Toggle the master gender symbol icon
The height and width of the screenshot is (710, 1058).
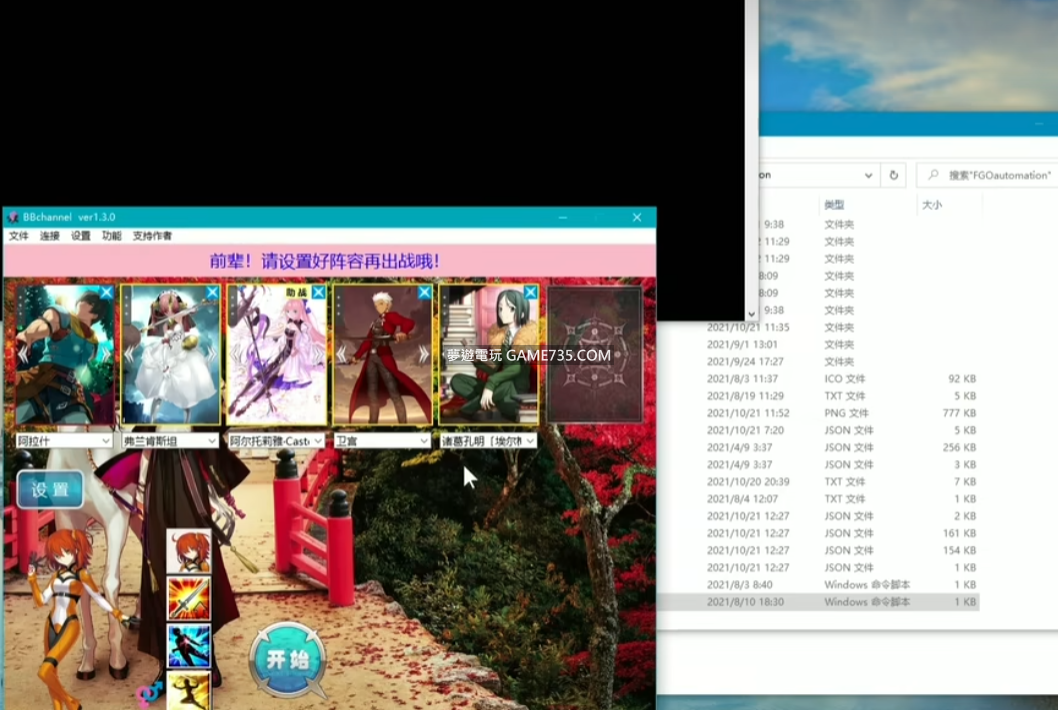point(148,693)
